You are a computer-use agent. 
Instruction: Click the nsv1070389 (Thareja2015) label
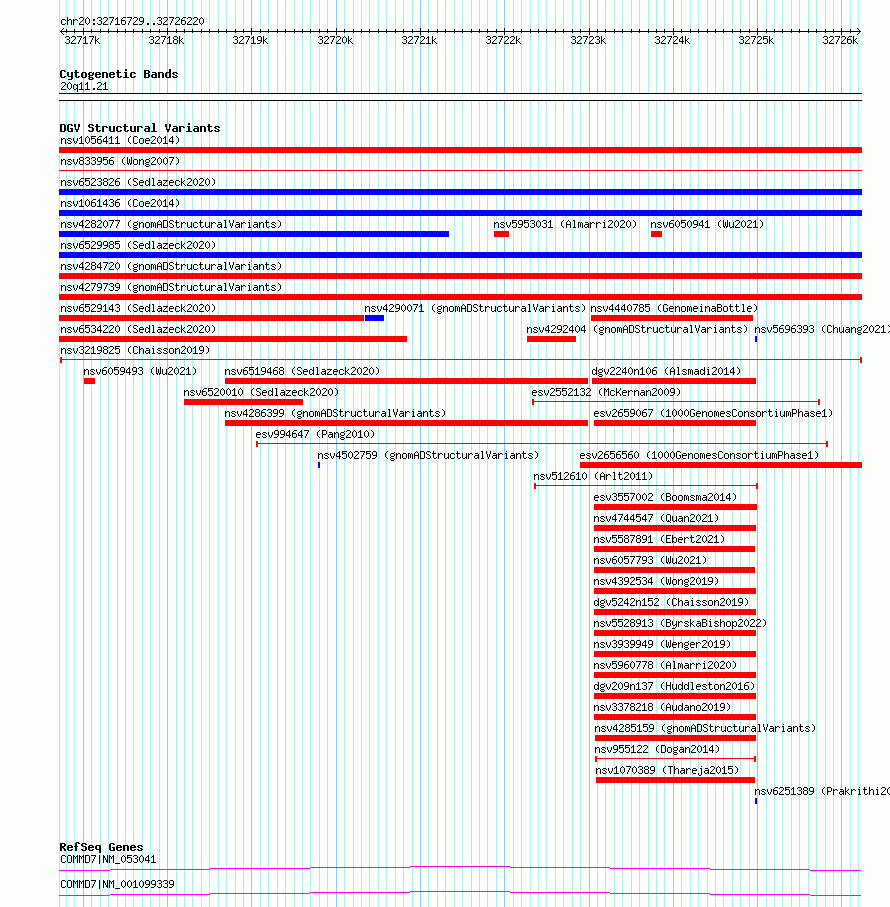667,770
